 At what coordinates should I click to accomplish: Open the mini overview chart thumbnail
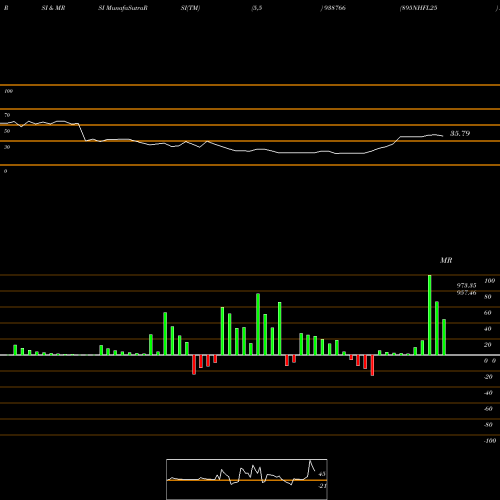click(247, 479)
